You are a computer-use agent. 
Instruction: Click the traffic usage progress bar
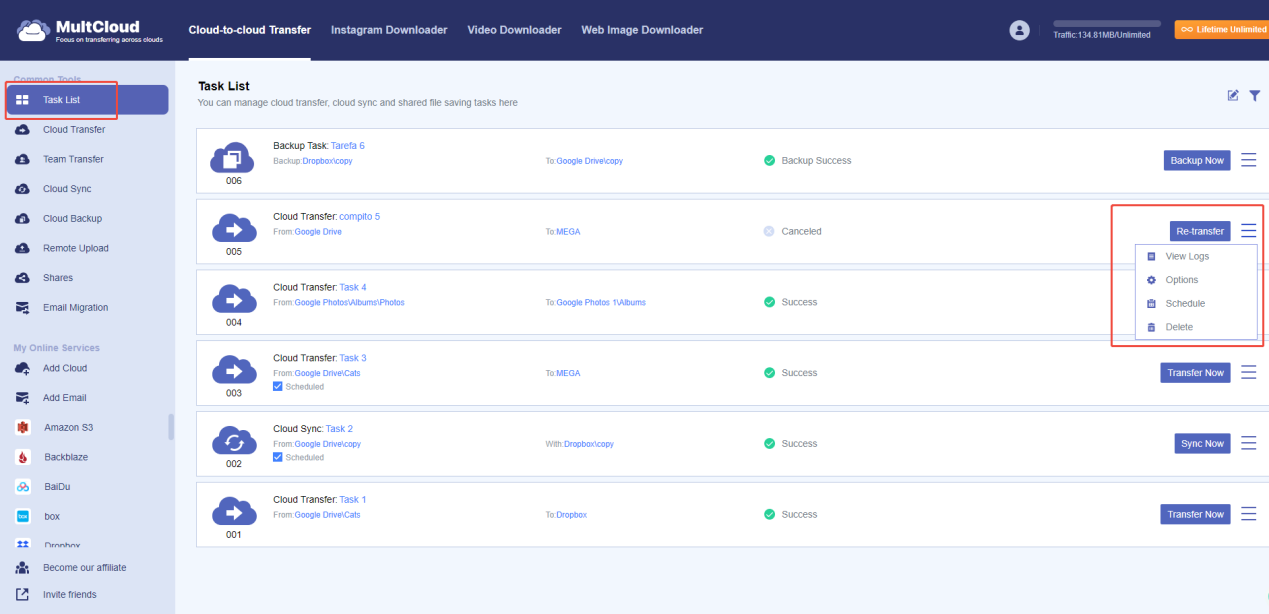click(x=1107, y=23)
